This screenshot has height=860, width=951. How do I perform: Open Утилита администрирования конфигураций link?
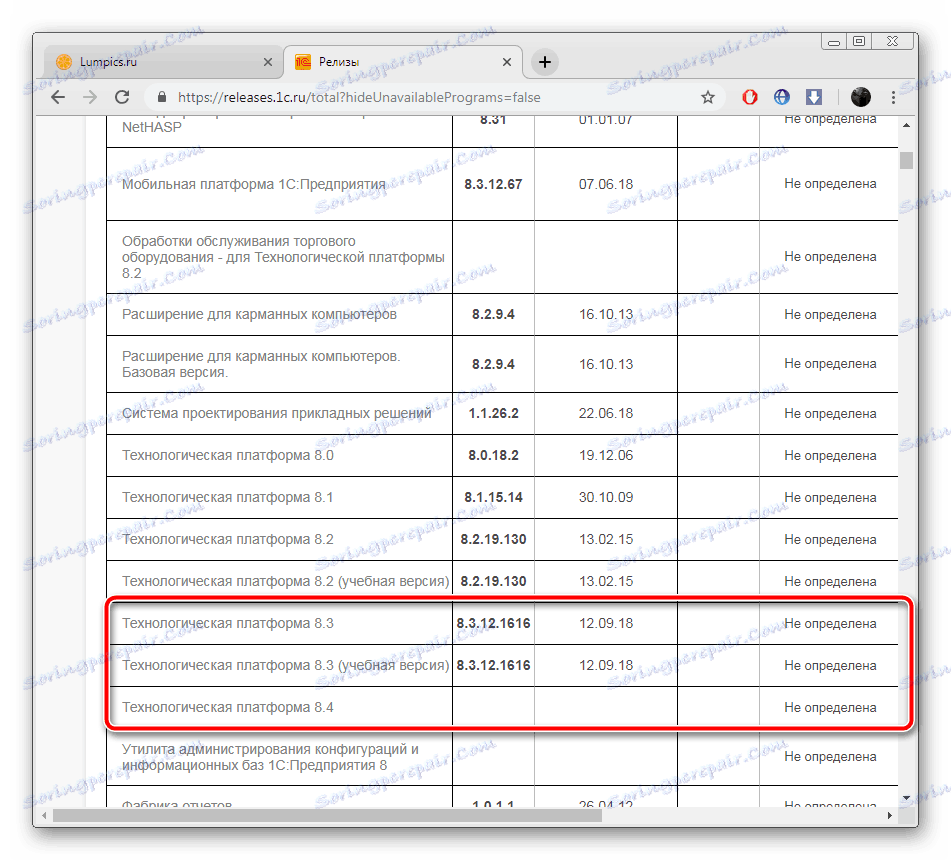[x=271, y=757]
